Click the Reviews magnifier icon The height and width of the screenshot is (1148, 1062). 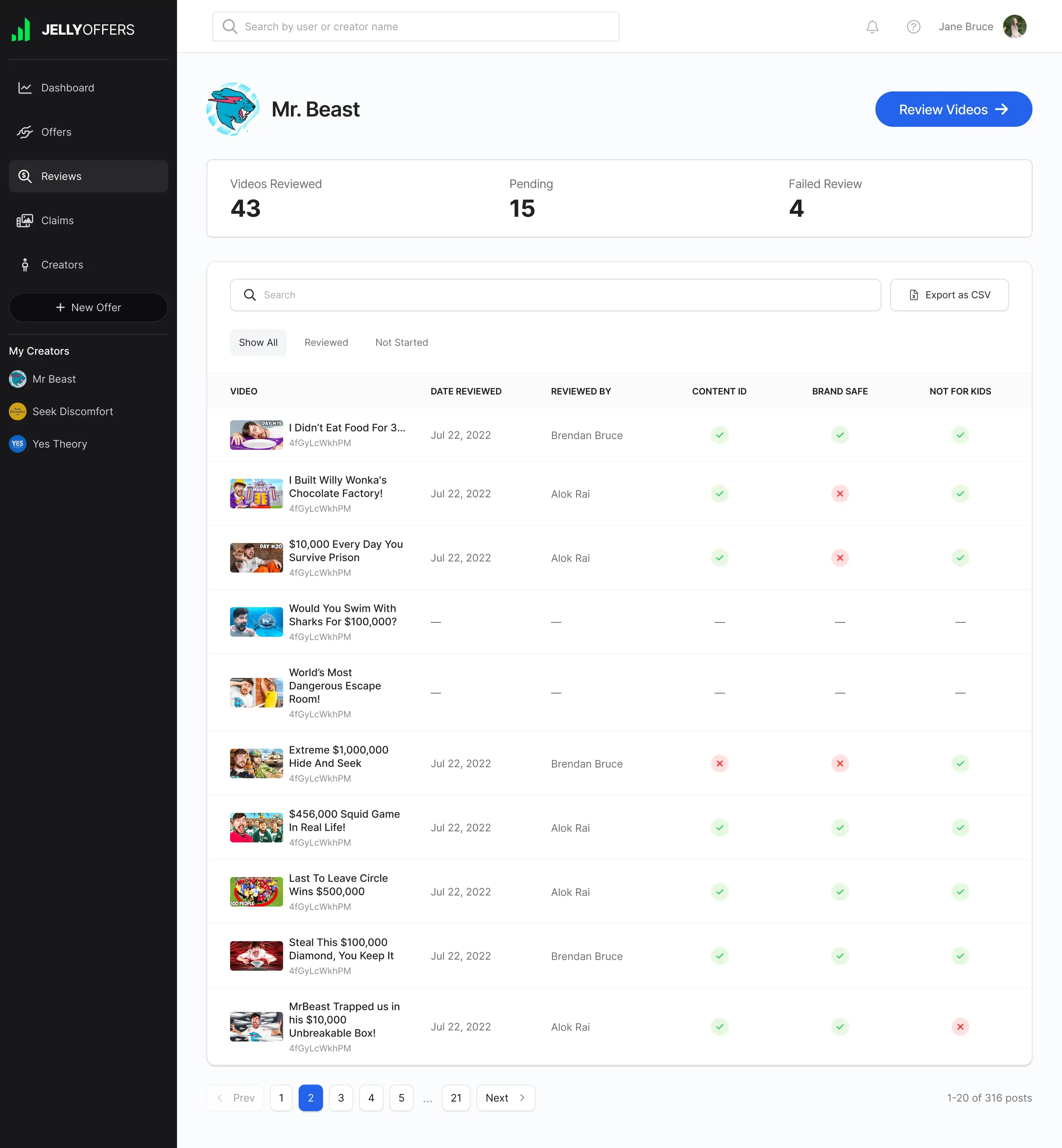click(x=25, y=176)
